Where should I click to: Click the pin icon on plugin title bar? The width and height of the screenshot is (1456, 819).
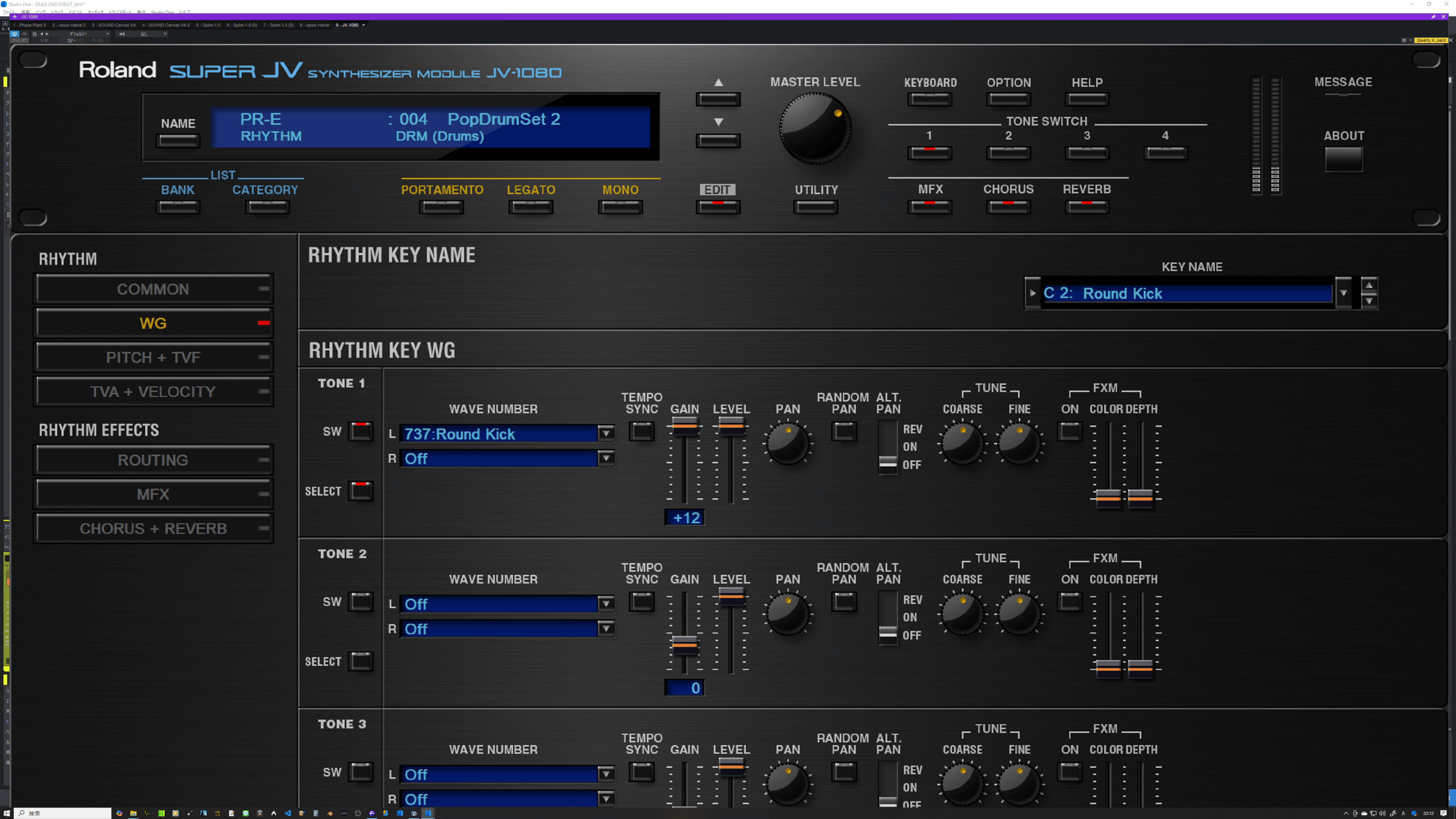tap(1433, 17)
